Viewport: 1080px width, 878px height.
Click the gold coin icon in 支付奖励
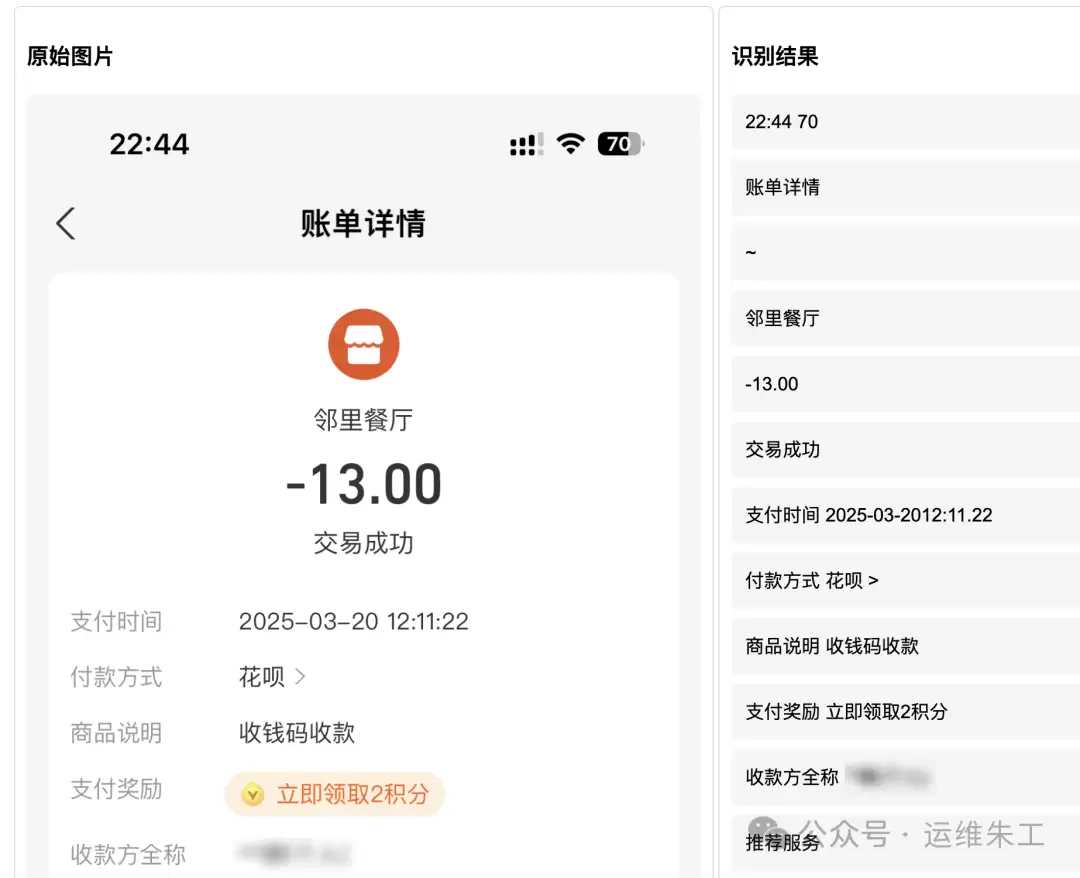tap(253, 794)
